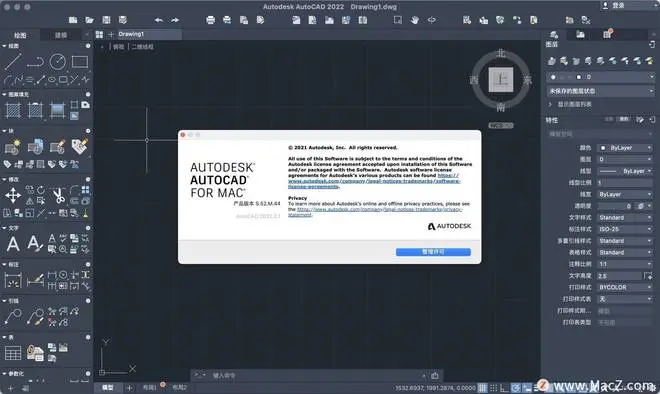Select the Gradient fill tool icon

[57, 111]
